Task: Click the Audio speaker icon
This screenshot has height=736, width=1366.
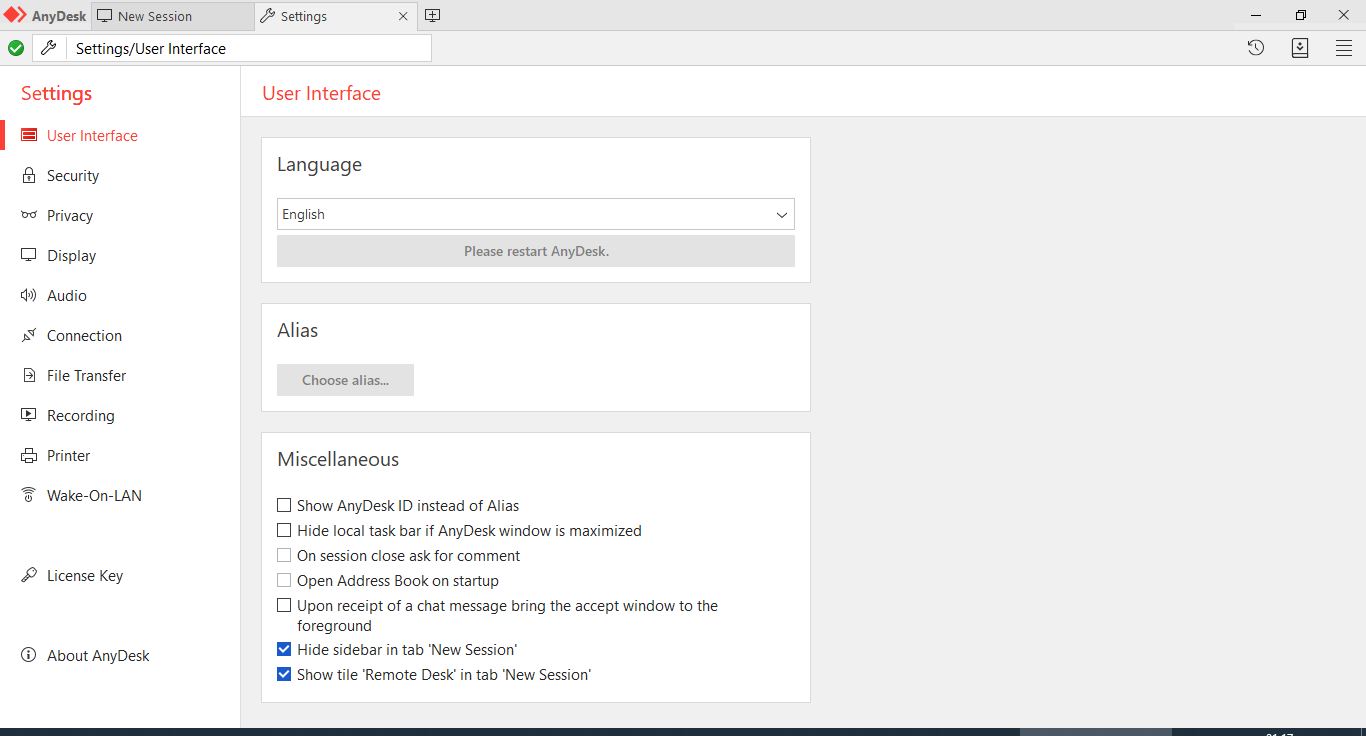Action: pos(29,295)
